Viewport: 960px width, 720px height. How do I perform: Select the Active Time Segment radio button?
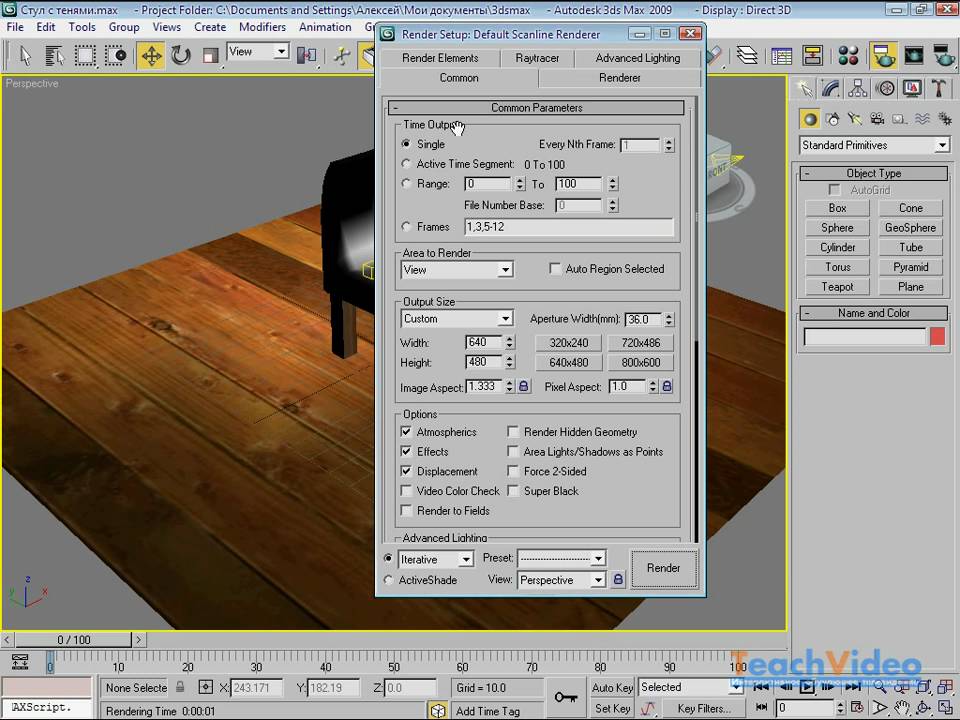(406, 164)
